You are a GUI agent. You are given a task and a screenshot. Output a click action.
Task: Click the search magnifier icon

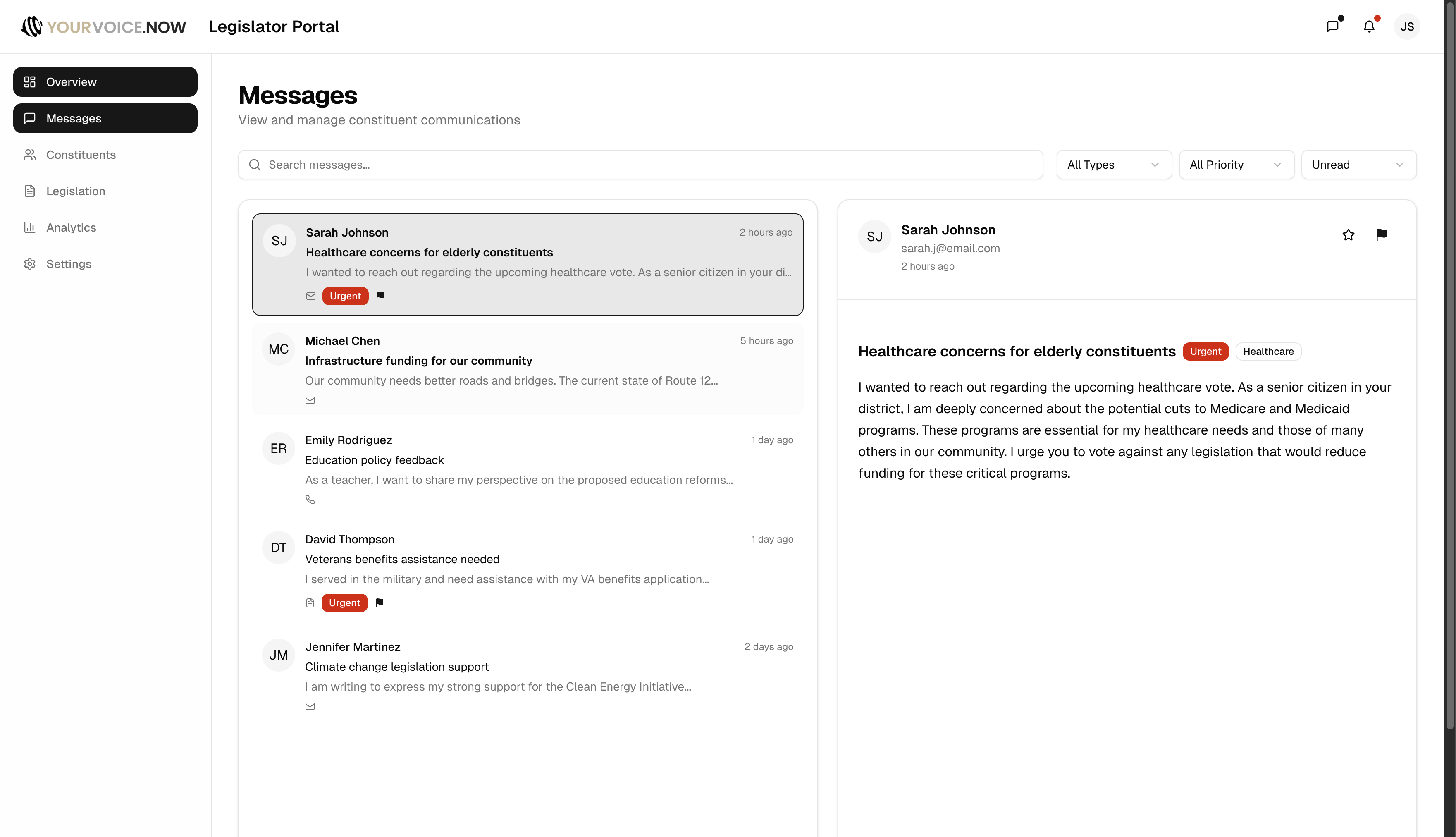[x=255, y=165]
